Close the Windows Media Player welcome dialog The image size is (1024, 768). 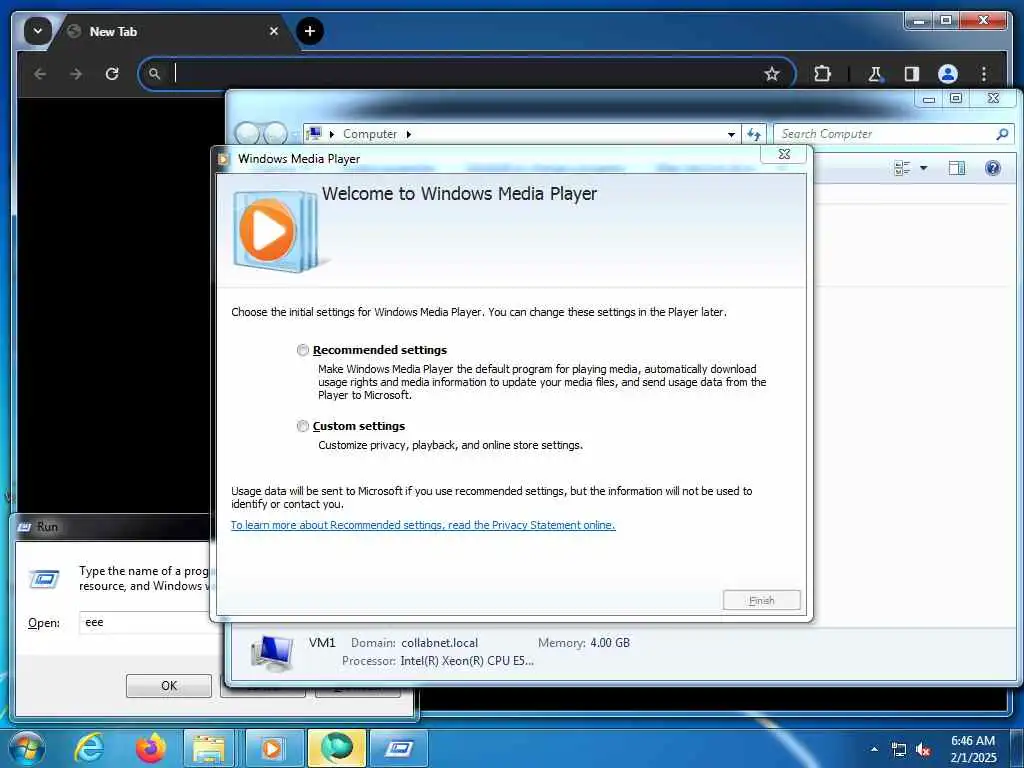click(784, 154)
